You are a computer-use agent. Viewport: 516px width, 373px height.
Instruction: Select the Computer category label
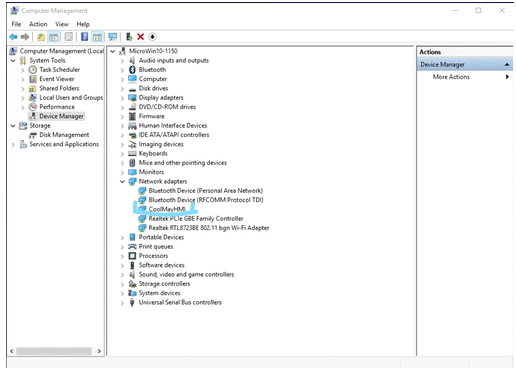click(x=153, y=79)
